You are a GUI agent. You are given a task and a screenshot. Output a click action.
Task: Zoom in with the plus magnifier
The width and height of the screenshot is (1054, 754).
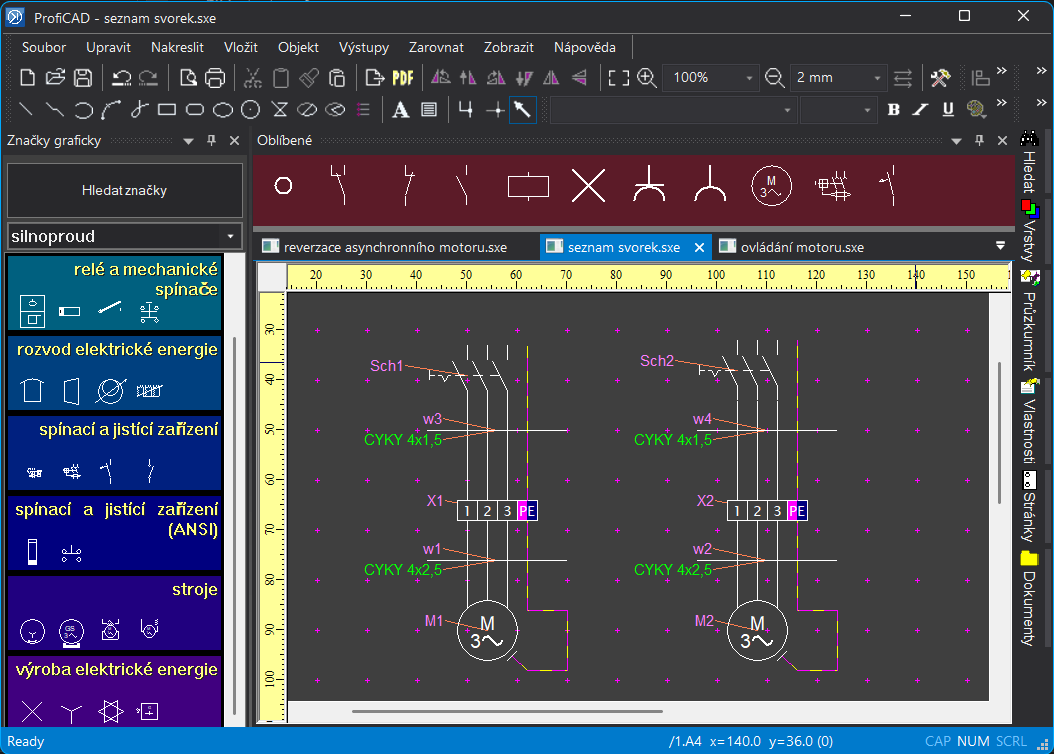tap(647, 78)
